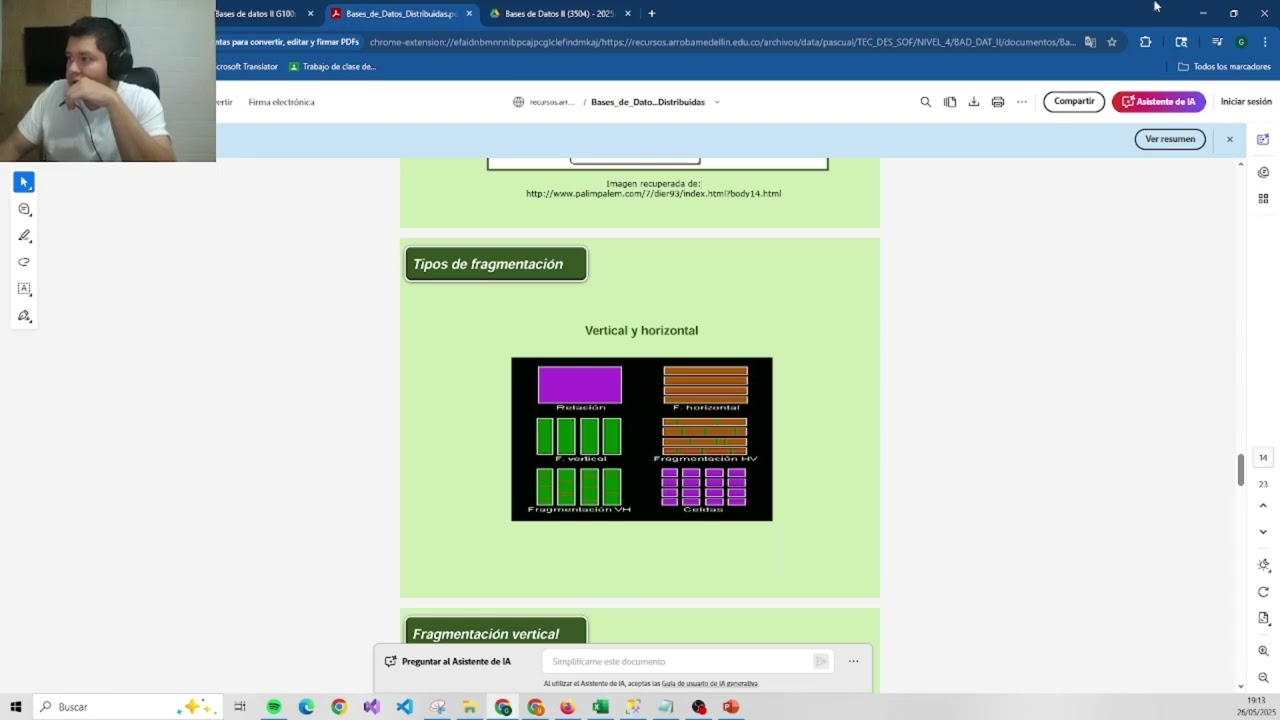This screenshot has height=720, width=1280.
Task: Close the Bases de Datos II (3504) tab
Action: (628, 14)
